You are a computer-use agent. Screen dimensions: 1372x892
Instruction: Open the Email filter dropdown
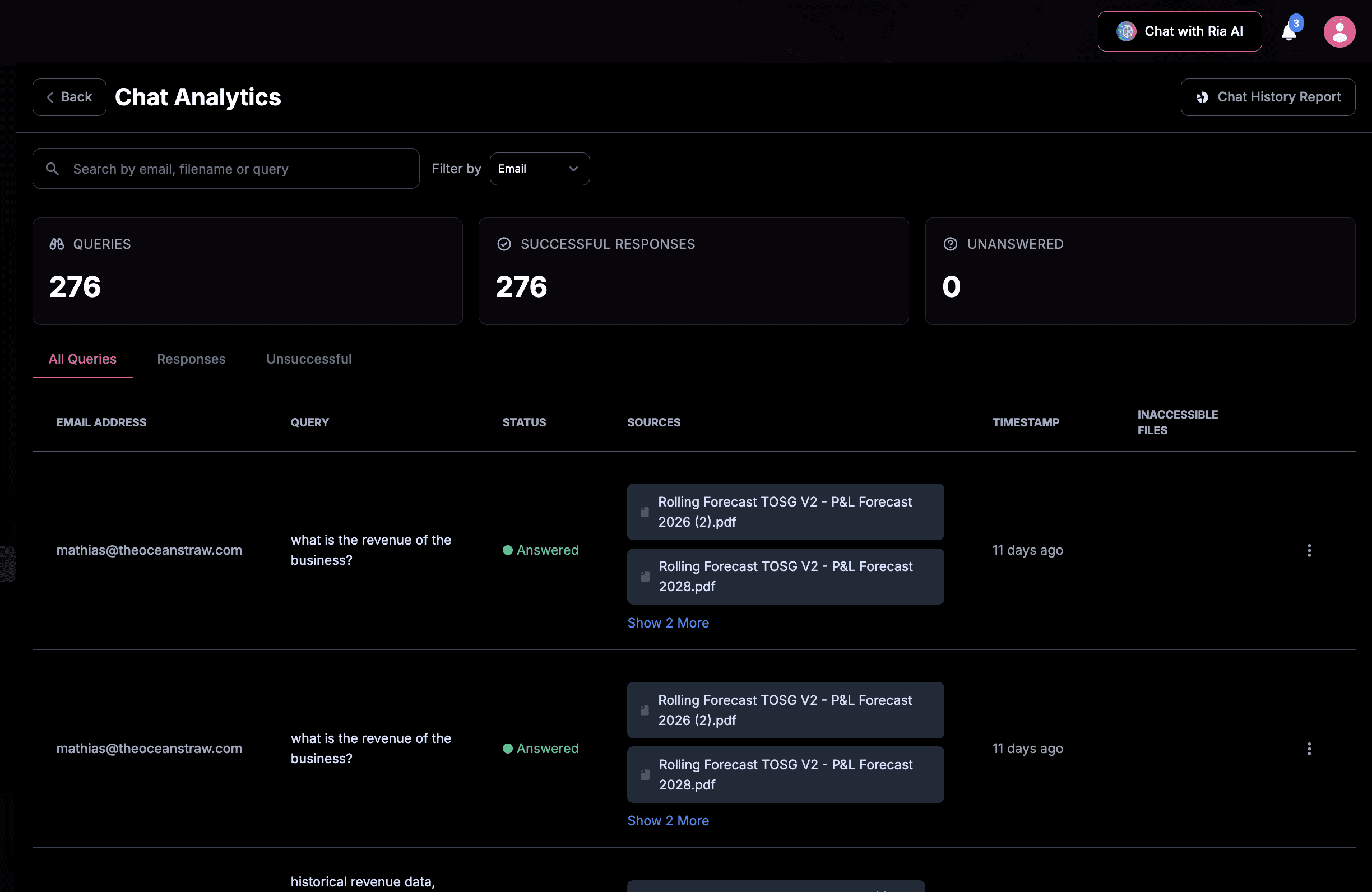pos(539,169)
